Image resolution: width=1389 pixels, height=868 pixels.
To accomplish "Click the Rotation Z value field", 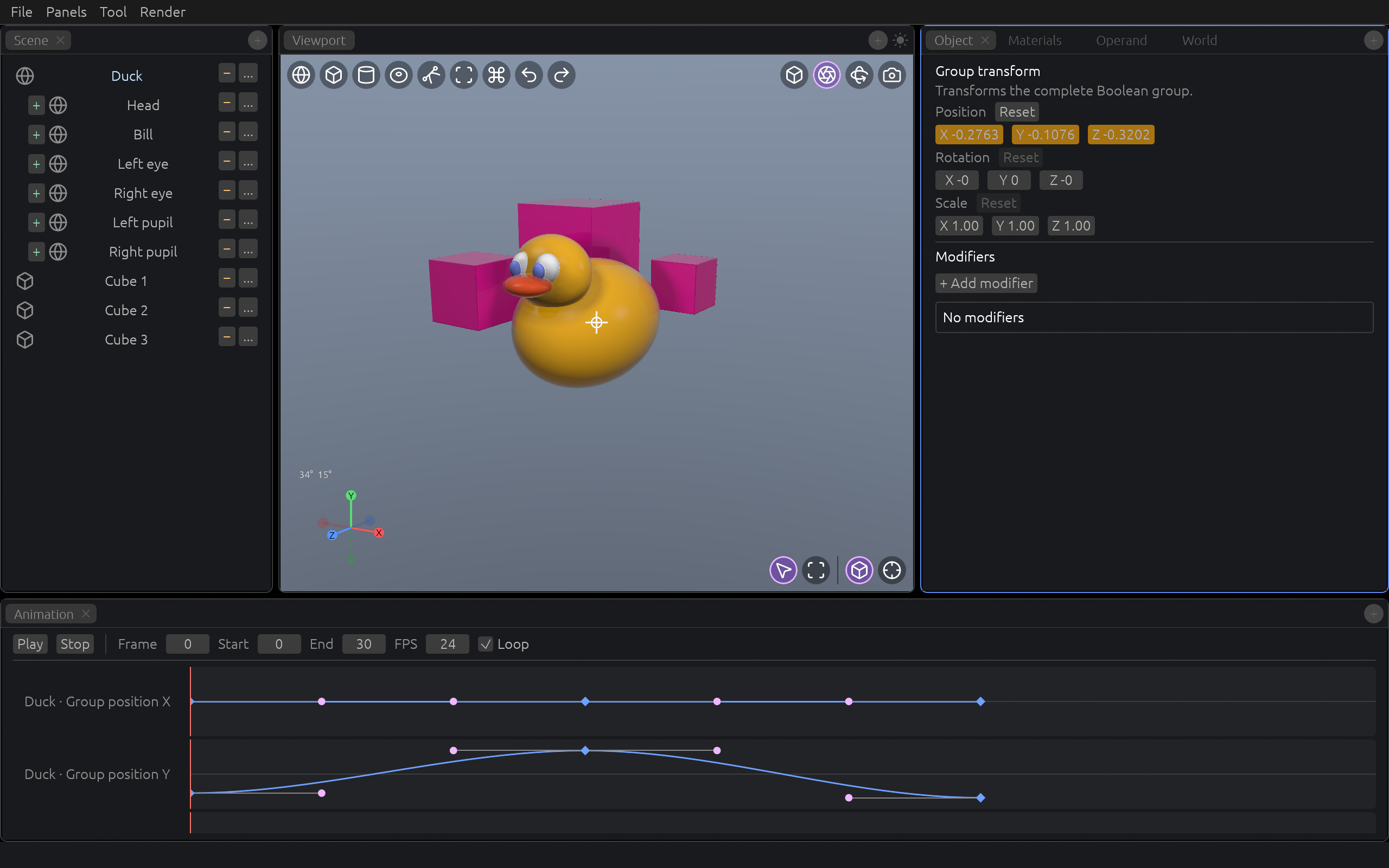I will [x=1061, y=180].
